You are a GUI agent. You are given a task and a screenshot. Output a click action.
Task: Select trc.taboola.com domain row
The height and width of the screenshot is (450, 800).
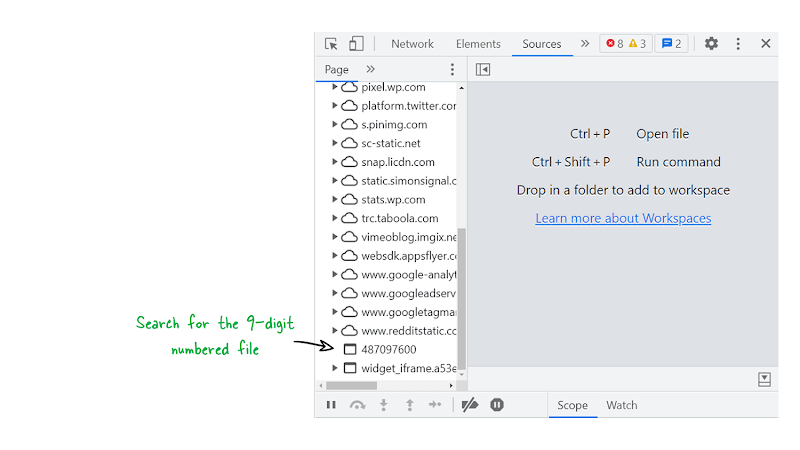pos(387,218)
